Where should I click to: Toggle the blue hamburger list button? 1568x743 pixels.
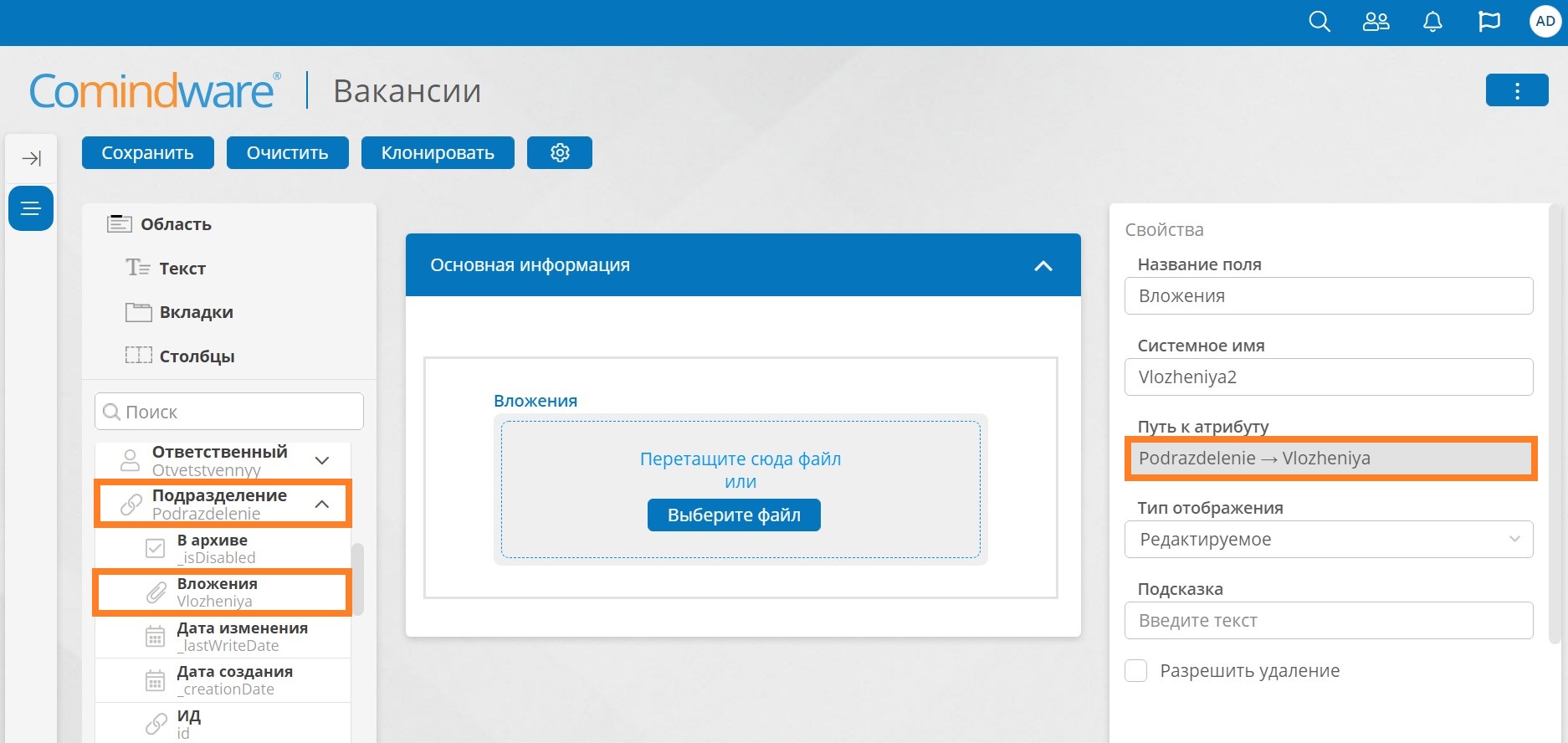pos(31,208)
